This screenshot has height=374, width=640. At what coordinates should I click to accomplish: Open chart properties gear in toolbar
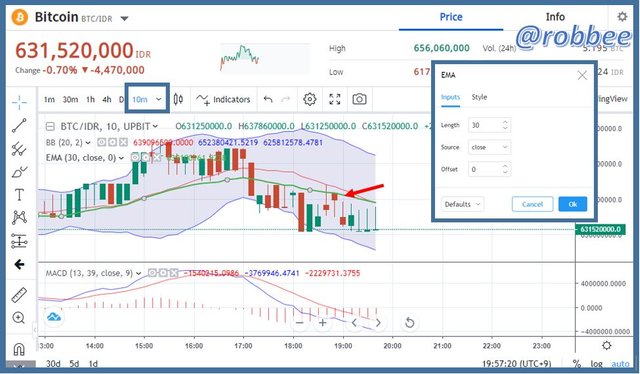[310, 99]
